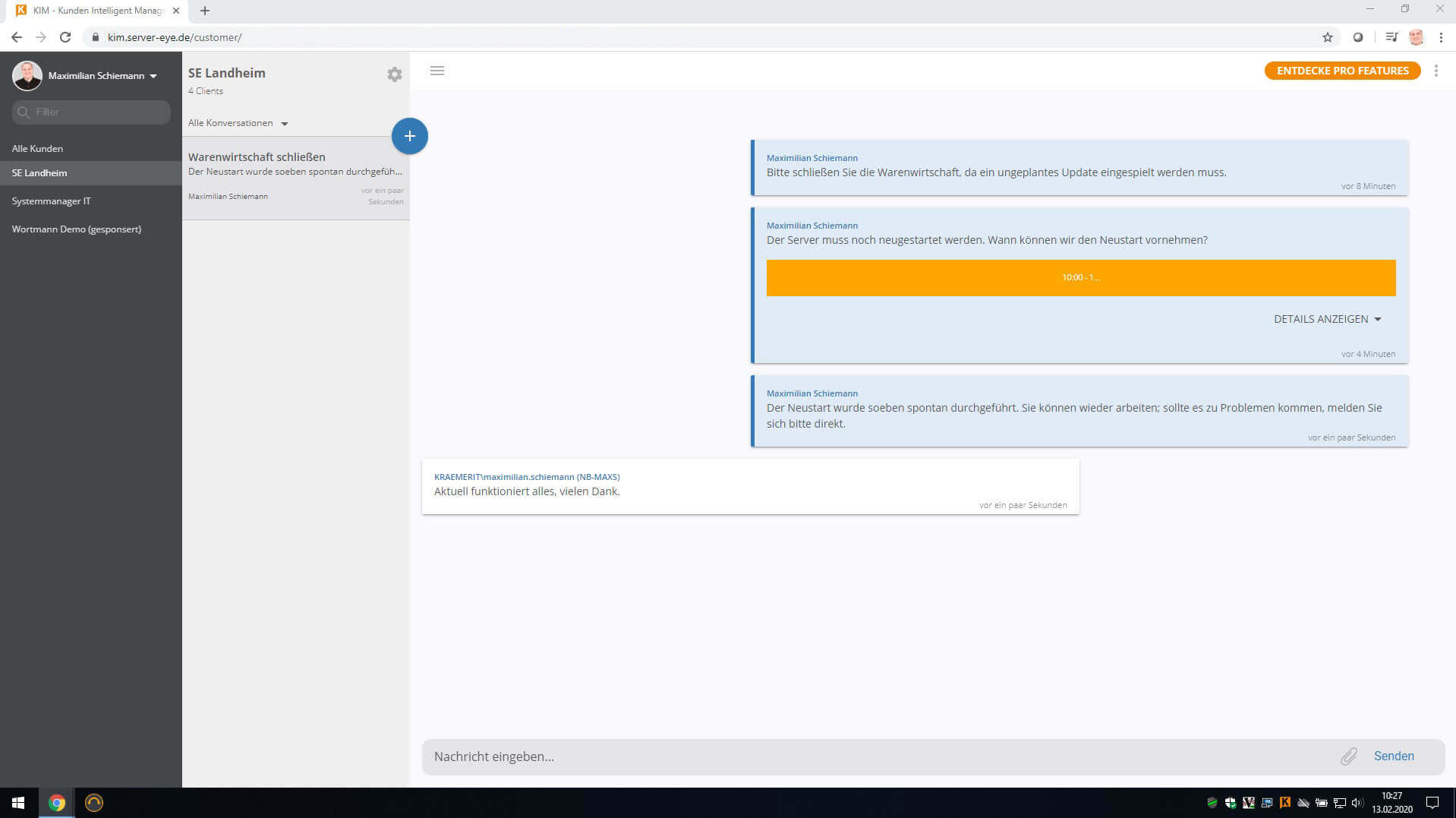Open the Windows notification center icon
The image size is (1456, 818).
point(1432,803)
